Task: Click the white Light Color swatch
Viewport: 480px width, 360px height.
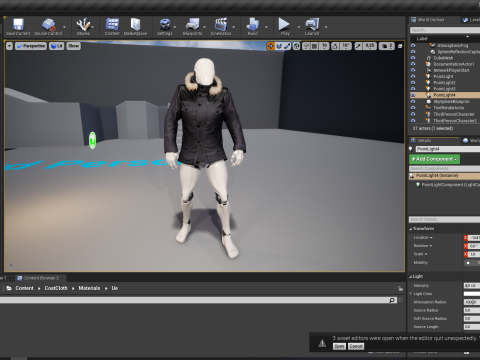Action: [x=472, y=294]
